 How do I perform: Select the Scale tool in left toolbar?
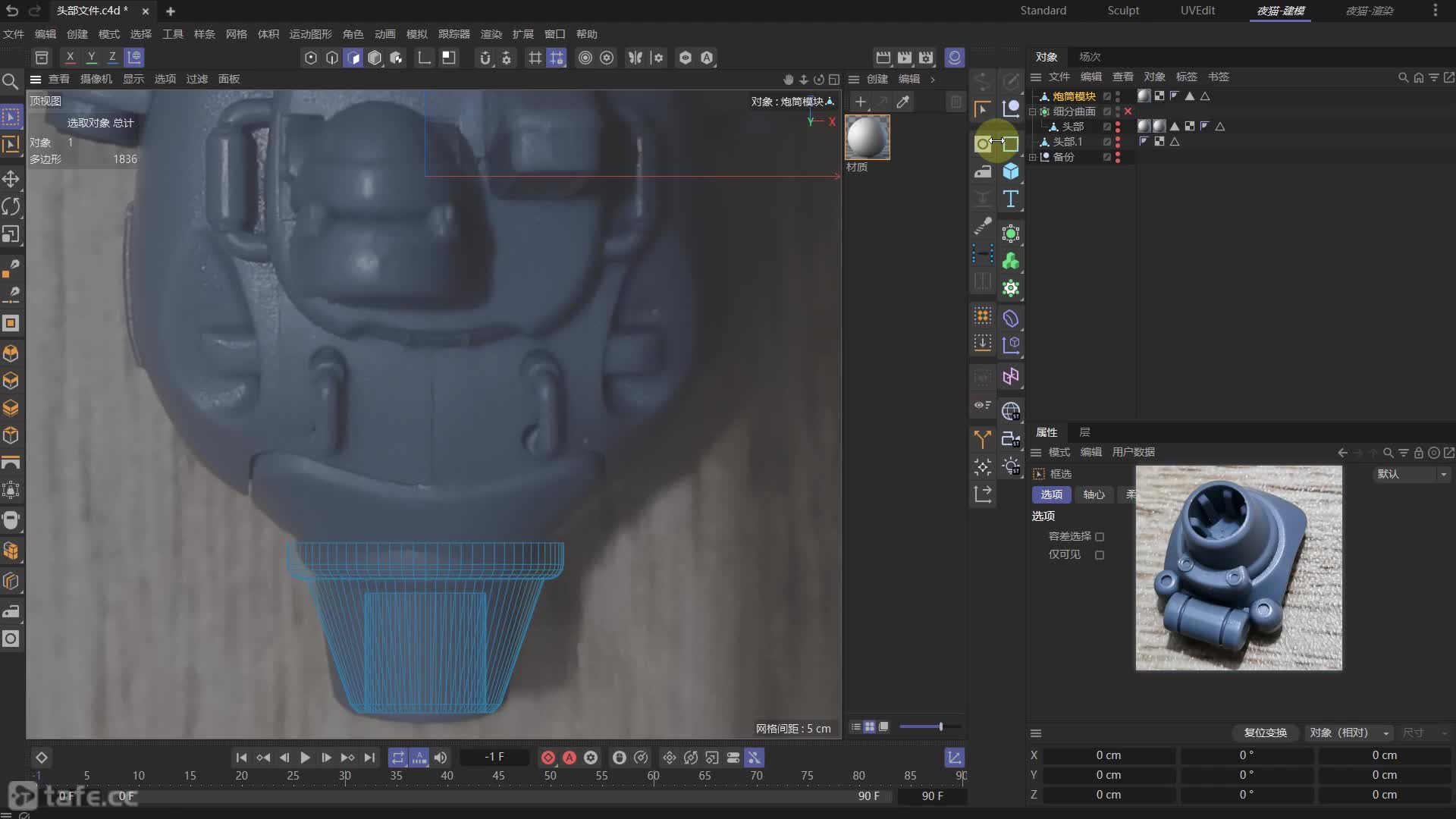pyautogui.click(x=11, y=234)
